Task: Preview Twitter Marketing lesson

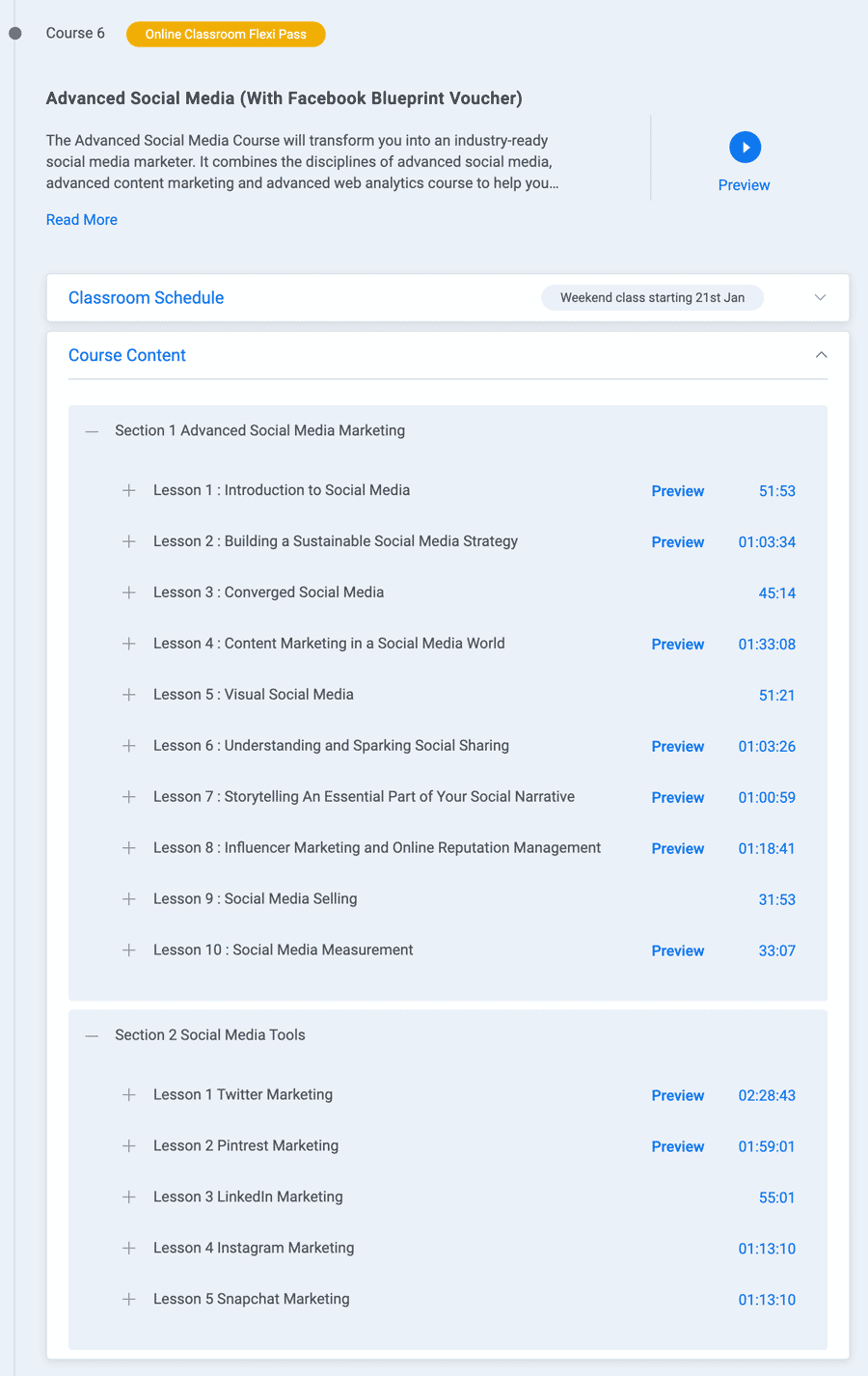Action: 677,1096
